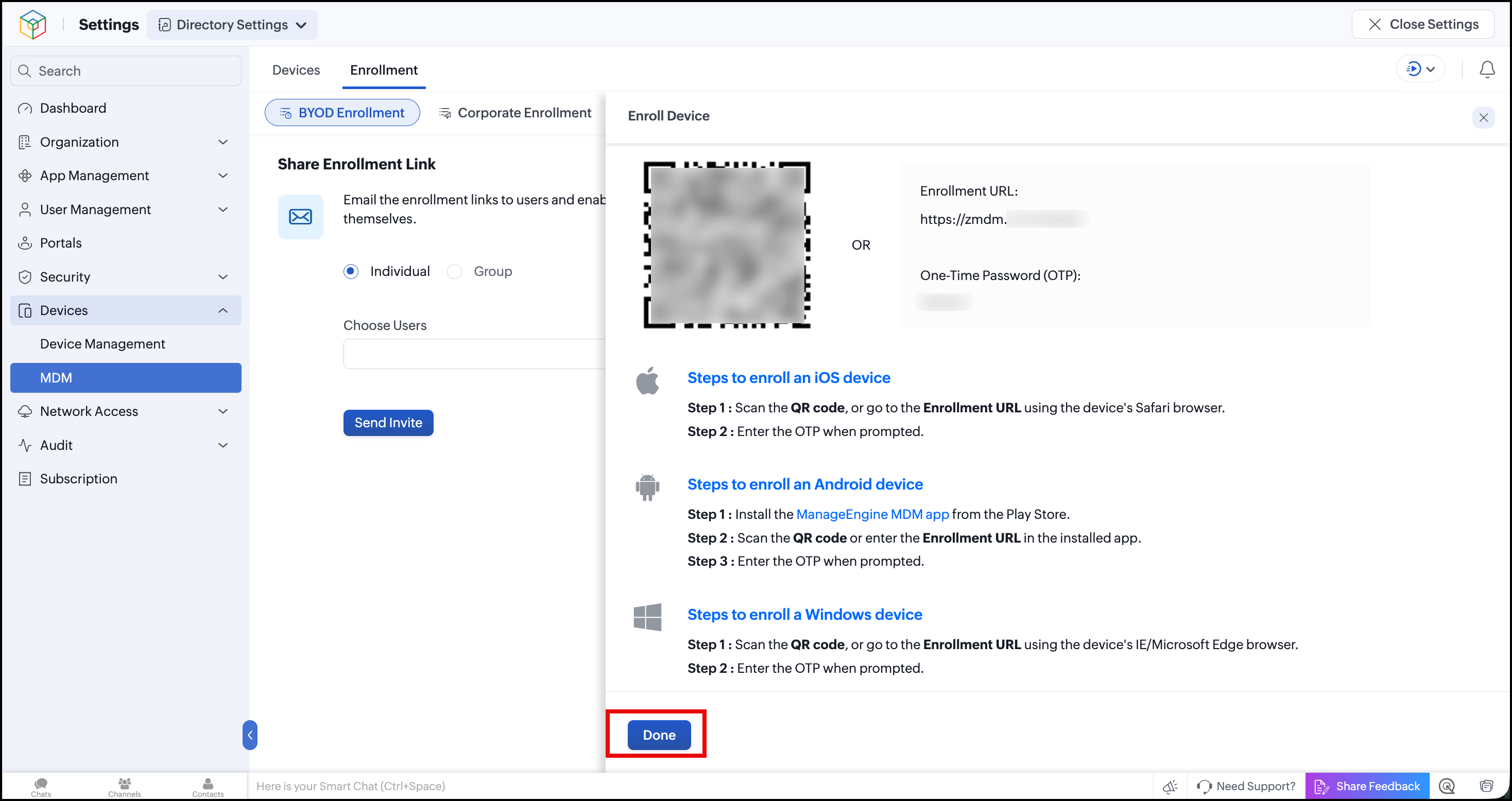The width and height of the screenshot is (1512, 801).
Task: Click the Network Access cloud icon
Action: [25, 411]
